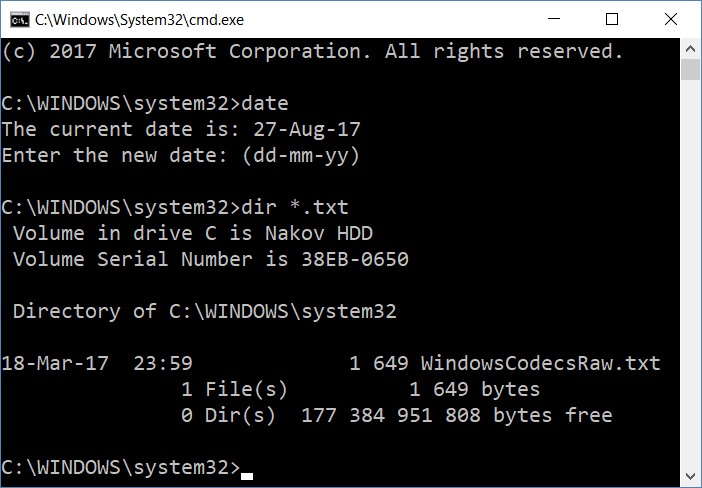The image size is (702, 488).
Task: Click the 'Directory of C:\WINDOWS\system32' line
Action: [x=205, y=312]
